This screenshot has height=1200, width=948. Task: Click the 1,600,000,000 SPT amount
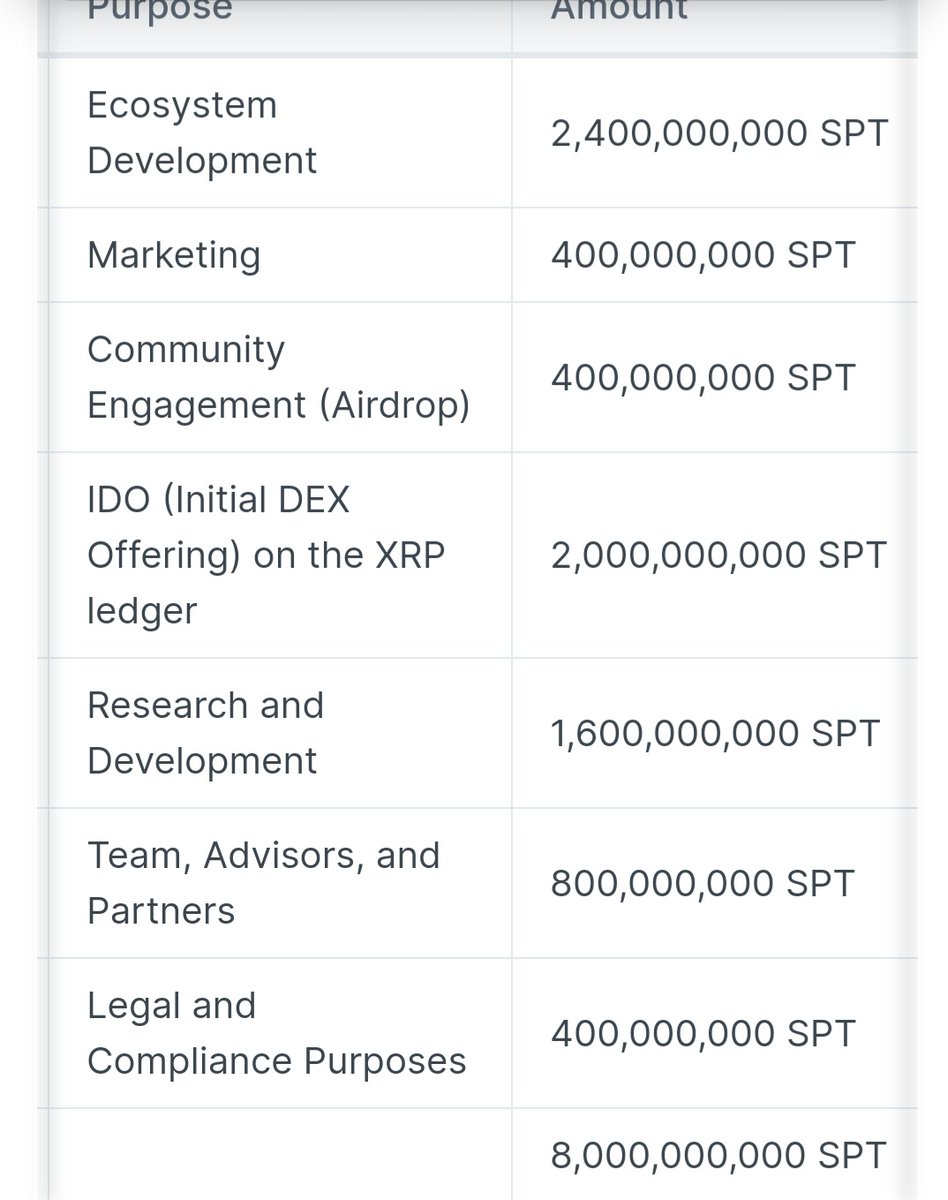(715, 733)
